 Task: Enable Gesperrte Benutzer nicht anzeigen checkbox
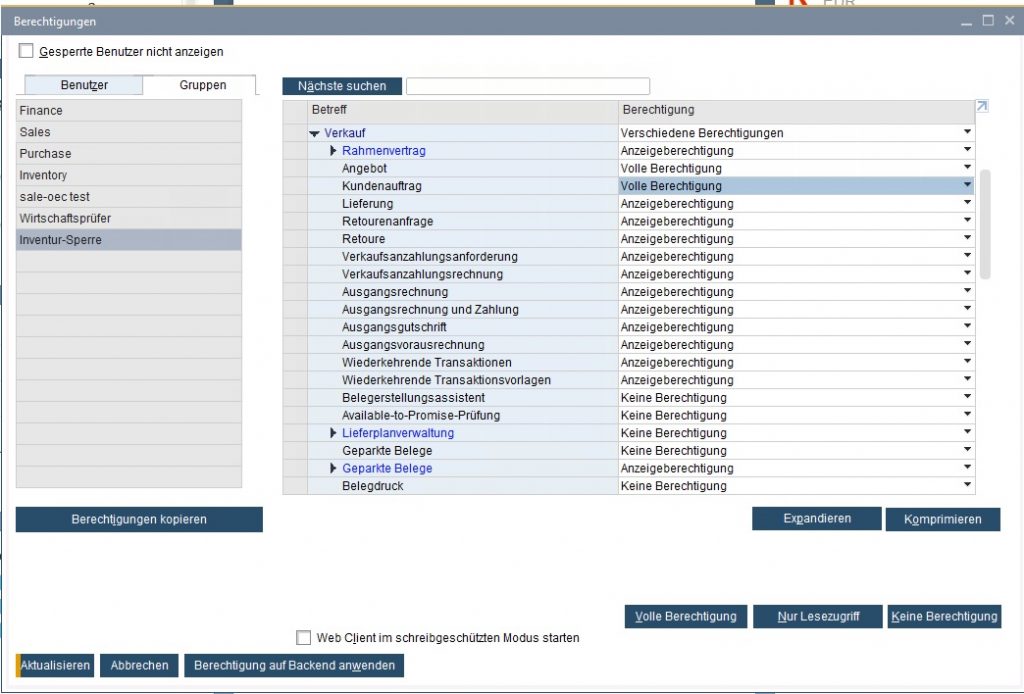[26, 51]
